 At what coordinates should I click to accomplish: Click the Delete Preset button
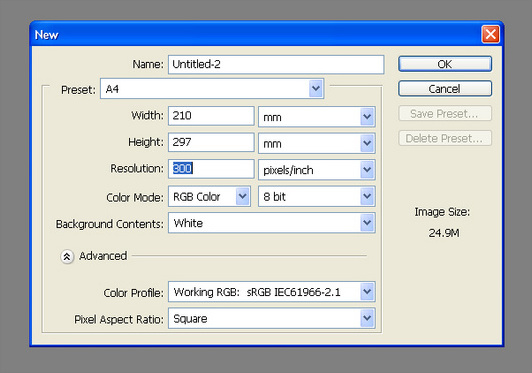(445, 138)
